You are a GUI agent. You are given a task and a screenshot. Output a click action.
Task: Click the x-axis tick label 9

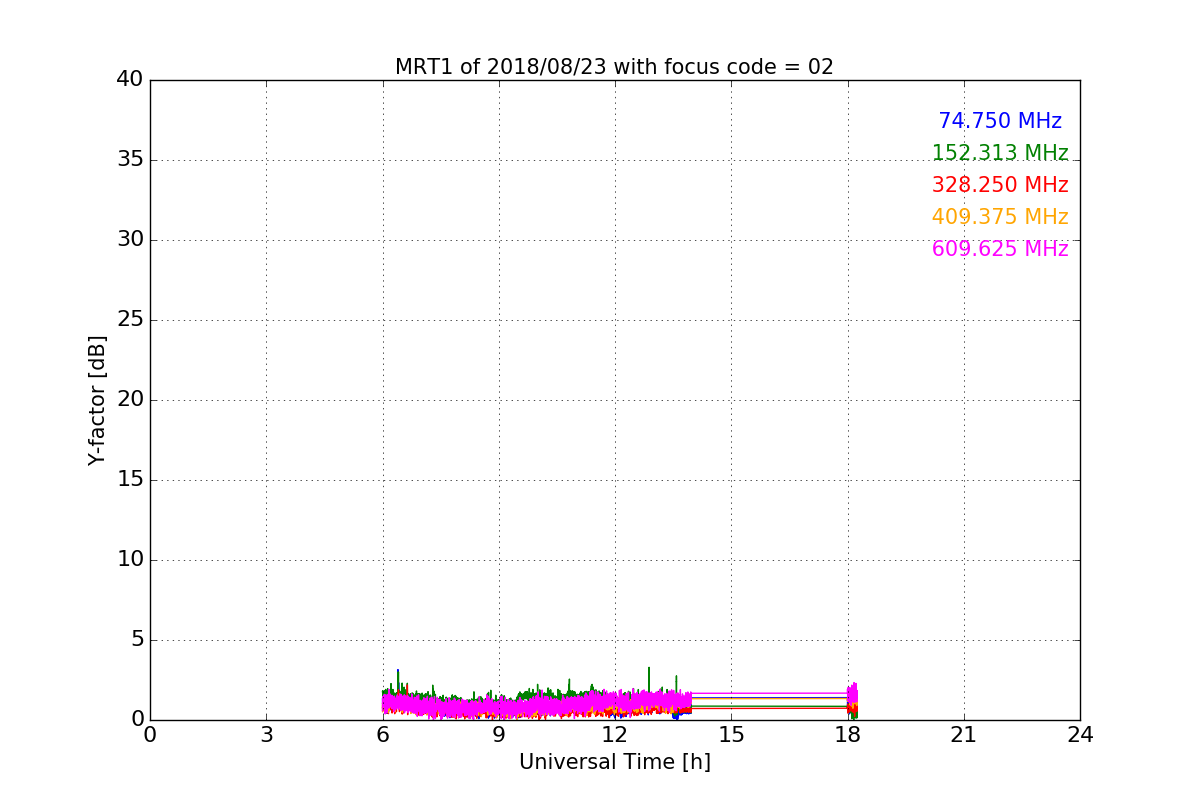coord(498,735)
